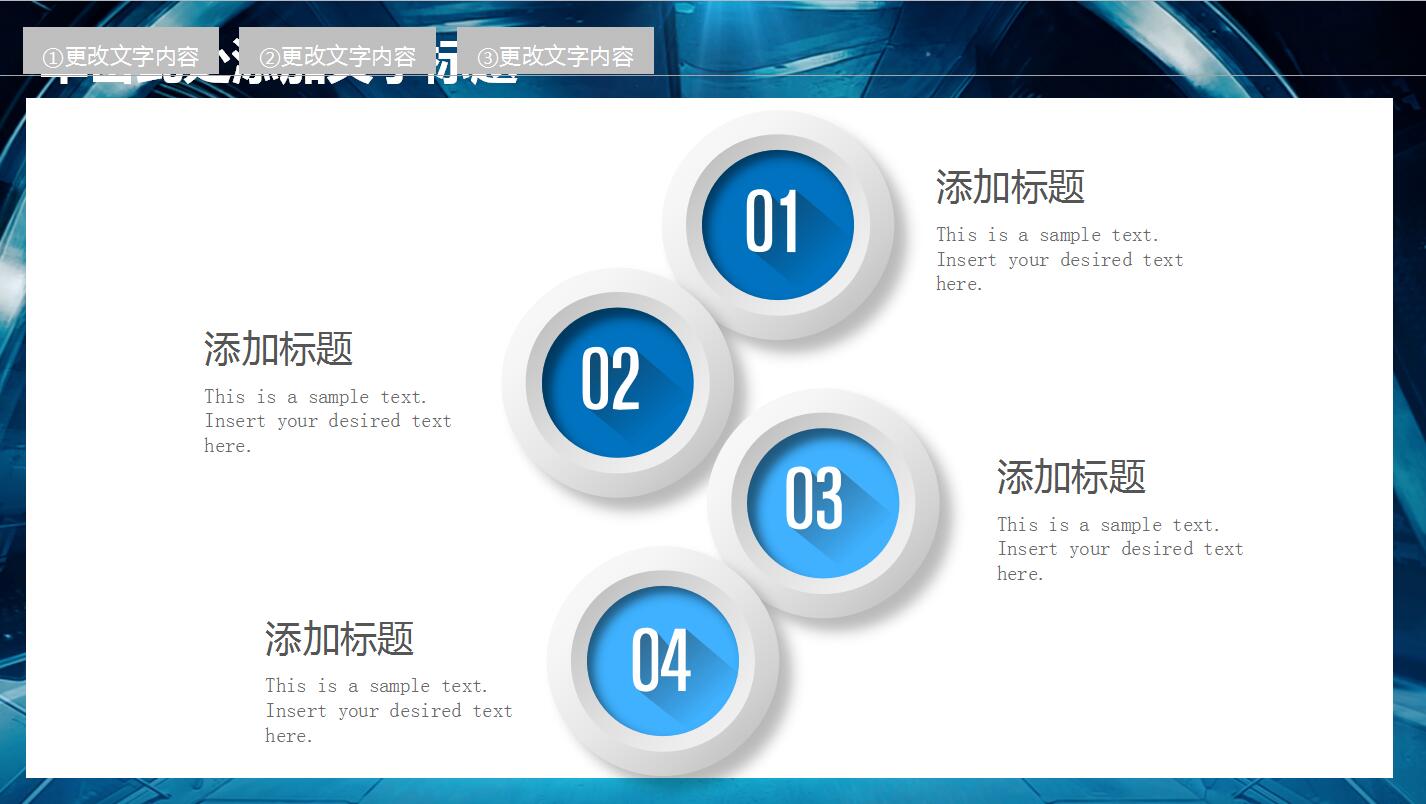
Task: Select the 添加标题 heading left of circle 04
Action: click(339, 639)
